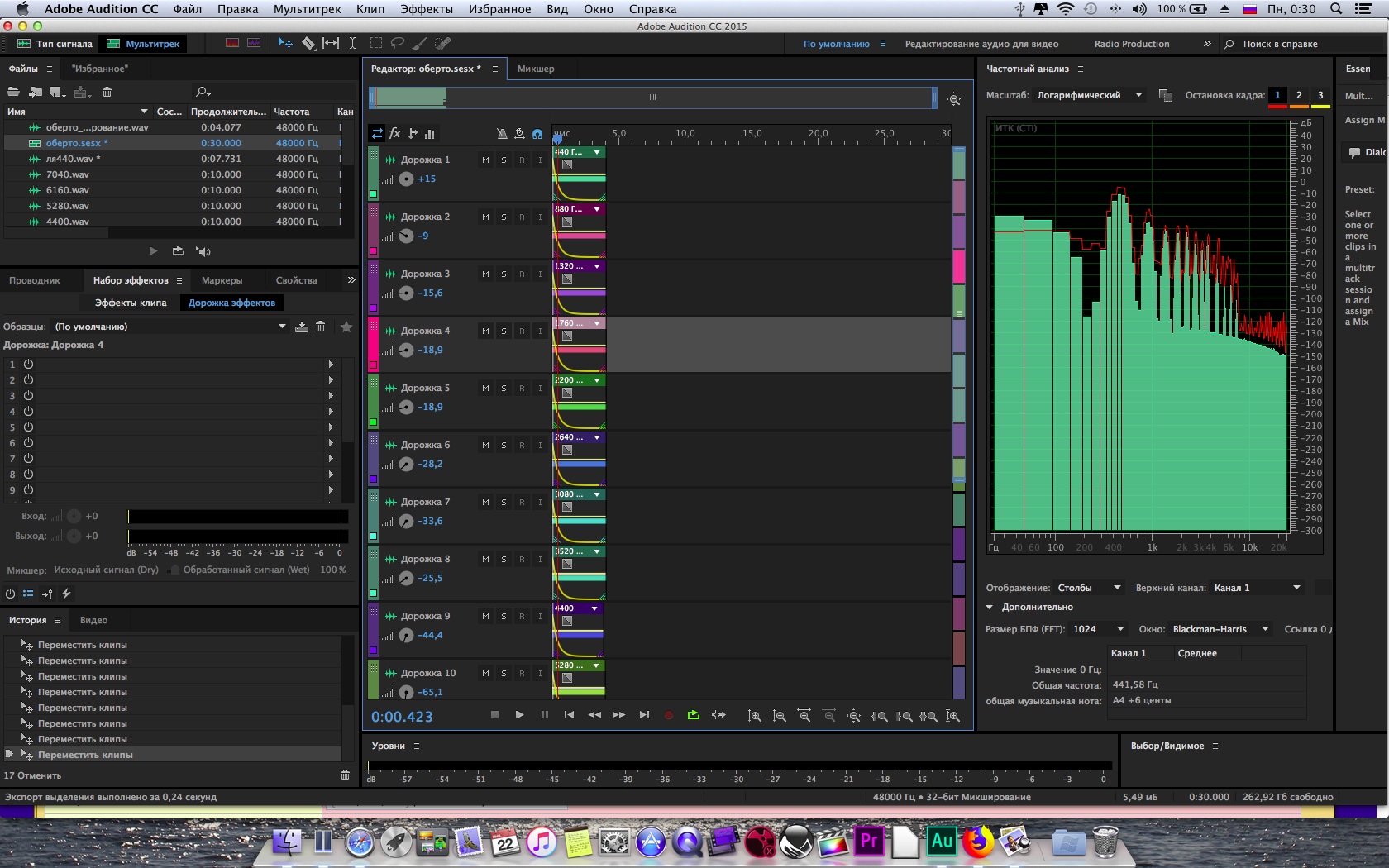Open file folder icon in Files panel
Viewport: 1389px width, 868px height.
coord(13,92)
